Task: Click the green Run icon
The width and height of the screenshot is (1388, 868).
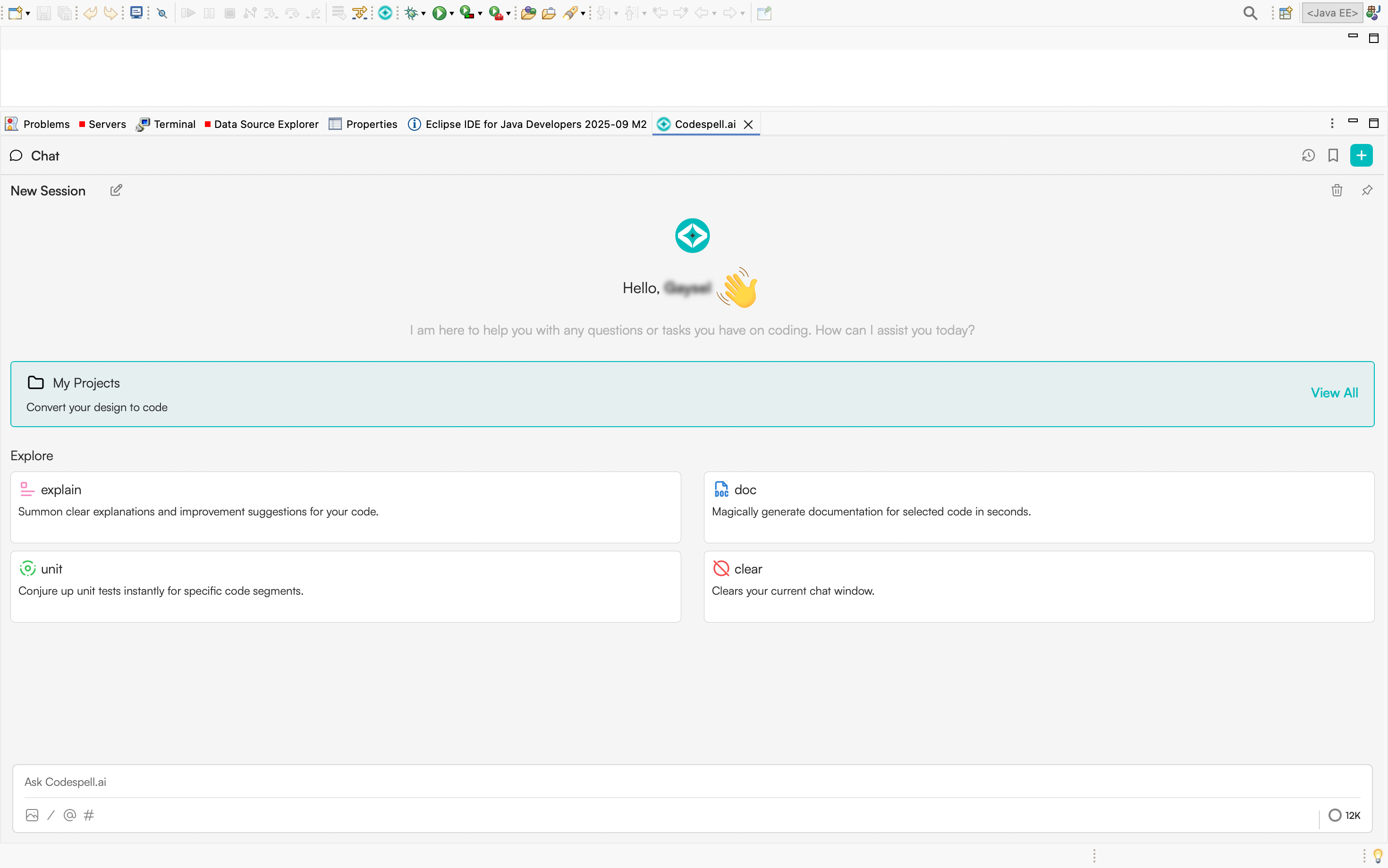Action: click(439, 13)
